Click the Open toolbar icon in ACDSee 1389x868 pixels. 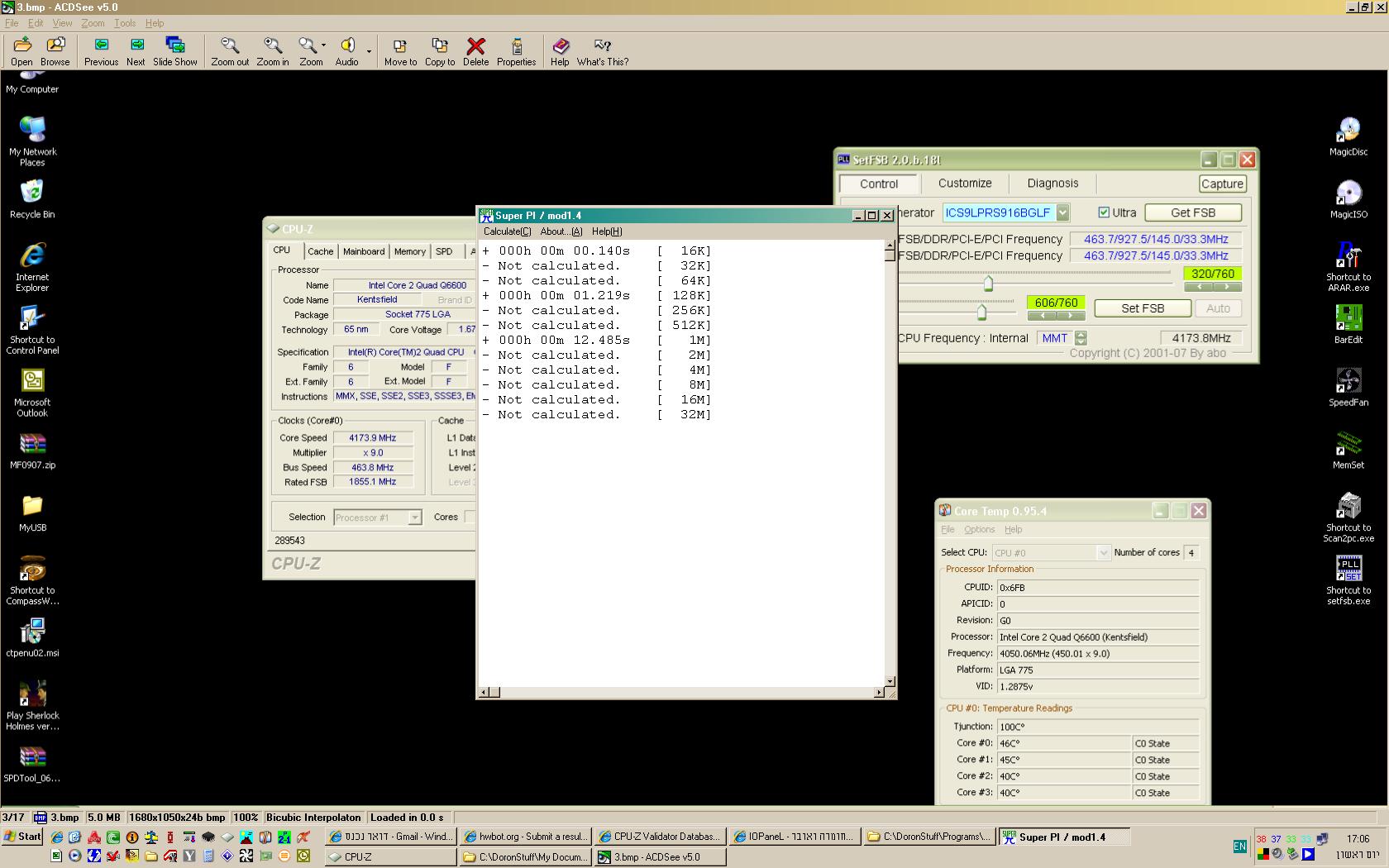(x=21, y=51)
